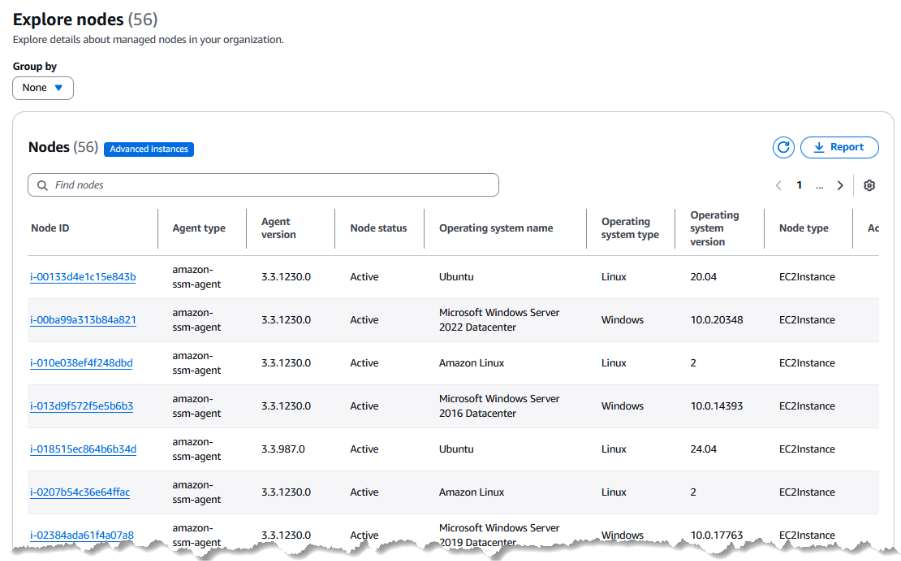Download the nodes Report
Screen dimensions: 901x561
click(x=839, y=147)
